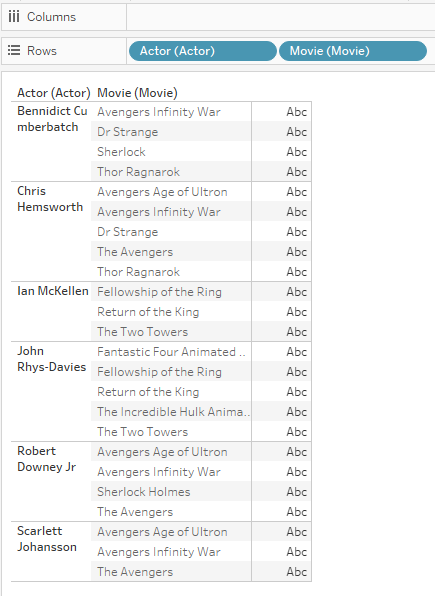Screen dimensions: 435x596
Task: Click the Abc mark beside Fellowship of the Ring under Ian McKellen
Action: coord(296,292)
